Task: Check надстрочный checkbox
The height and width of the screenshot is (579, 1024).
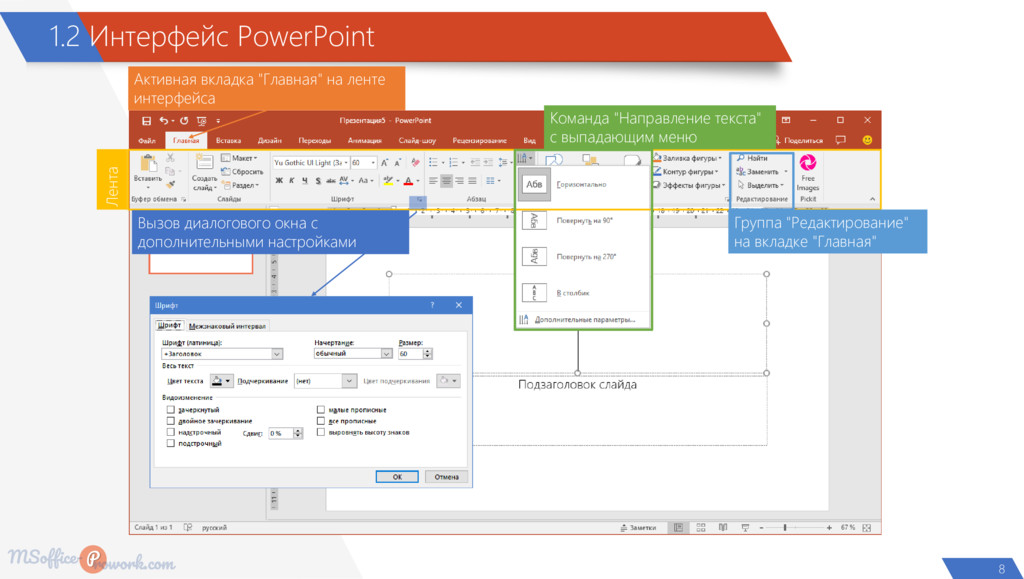Action: click(170, 432)
